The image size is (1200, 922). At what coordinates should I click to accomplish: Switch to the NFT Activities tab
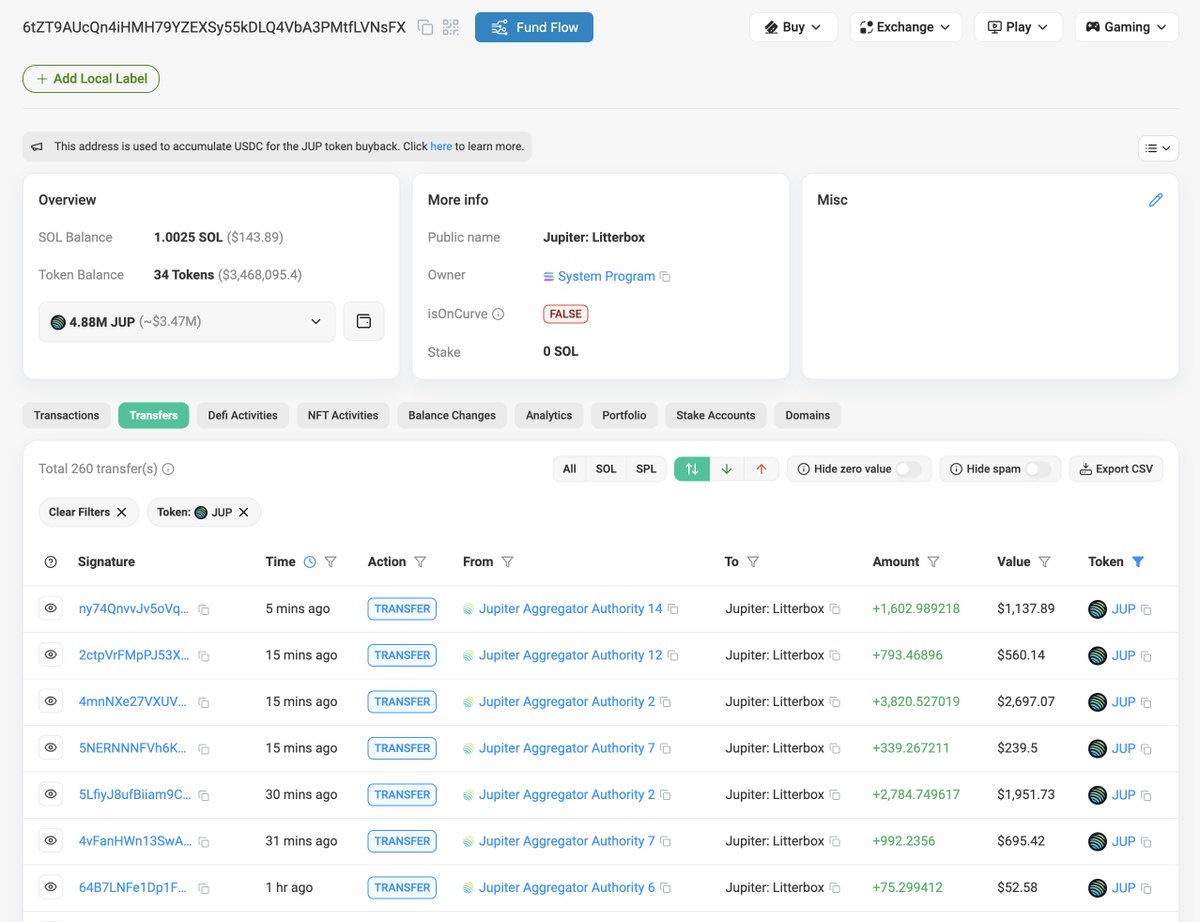pos(343,415)
